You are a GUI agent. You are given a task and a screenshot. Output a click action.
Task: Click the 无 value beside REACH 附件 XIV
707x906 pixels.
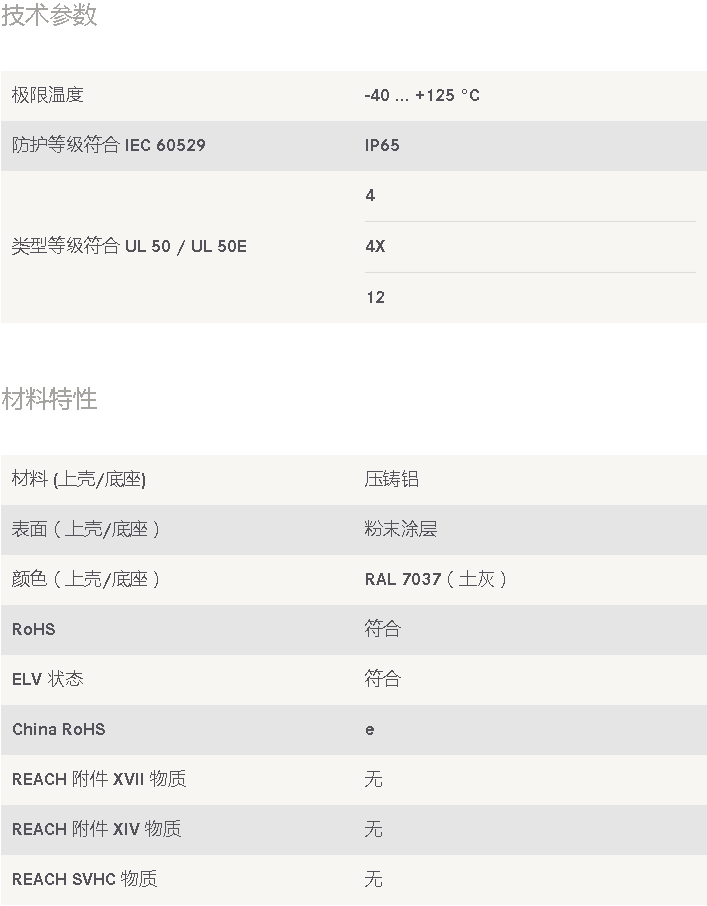(373, 829)
